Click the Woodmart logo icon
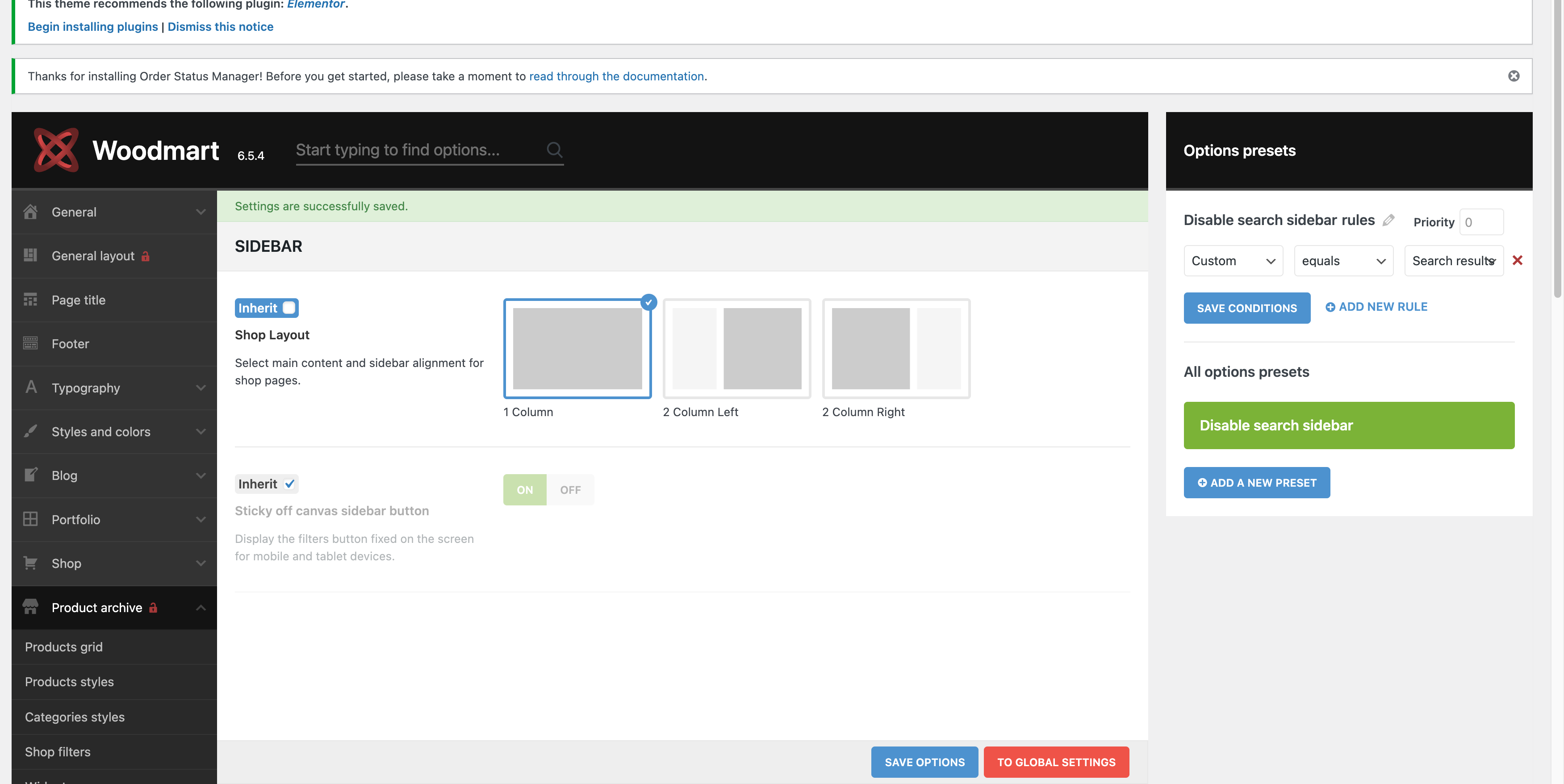The height and width of the screenshot is (784, 1564). click(x=56, y=150)
